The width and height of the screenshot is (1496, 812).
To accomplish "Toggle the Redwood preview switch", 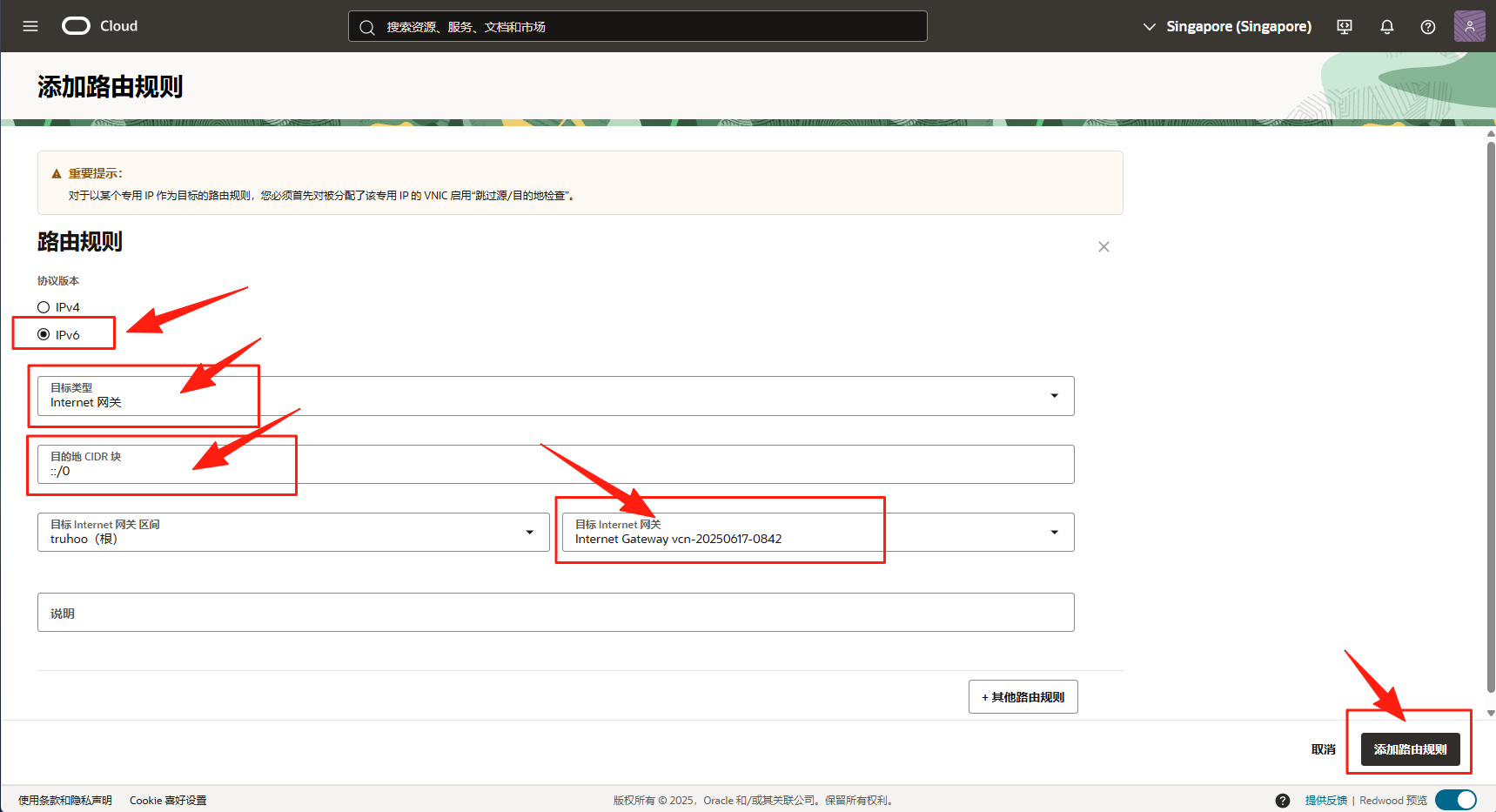I will tap(1456, 800).
